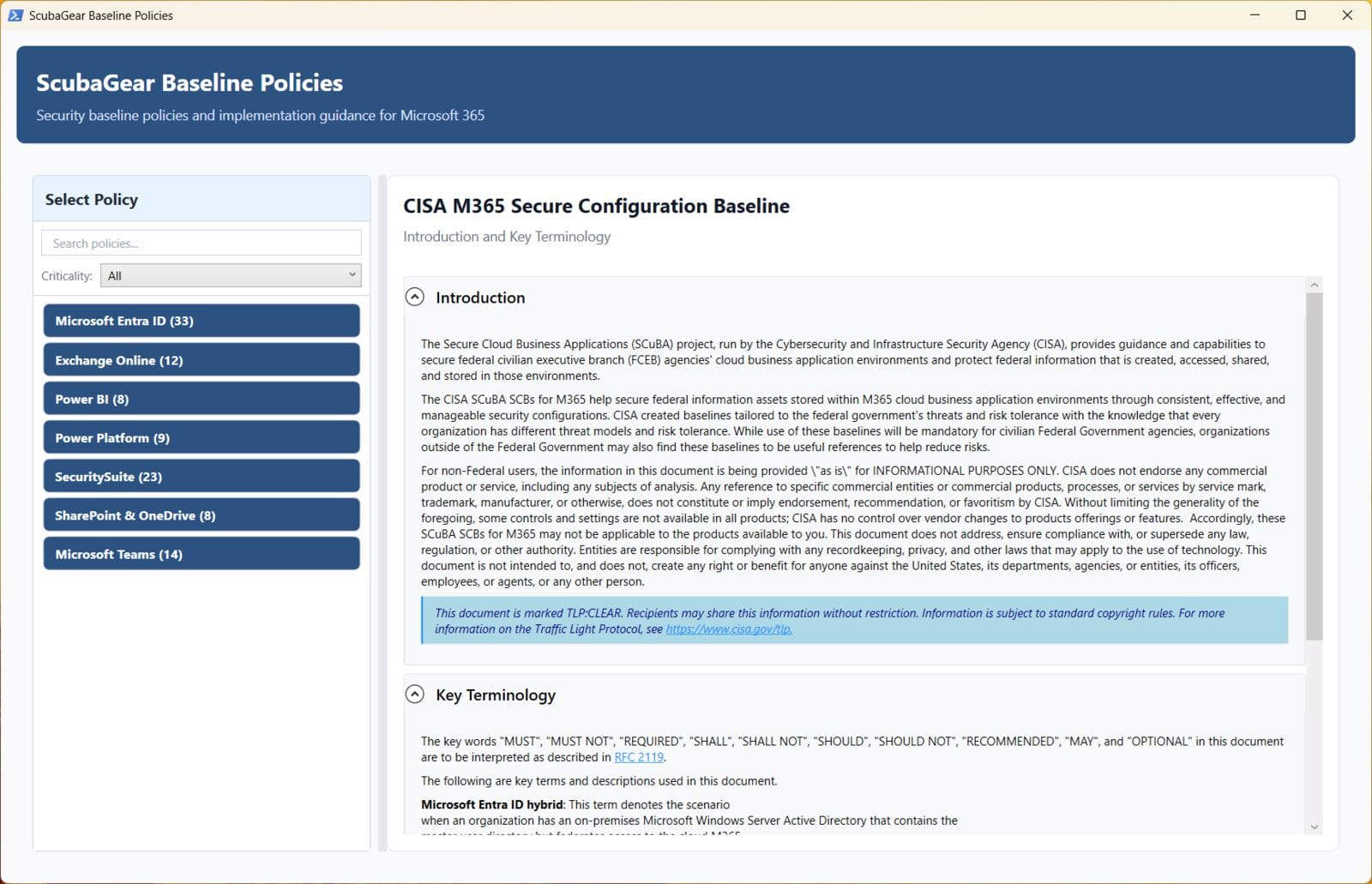The image size is (1372, 884).
Task: Open Microsoft Teams (14) policy group
Action: (202, 554)
